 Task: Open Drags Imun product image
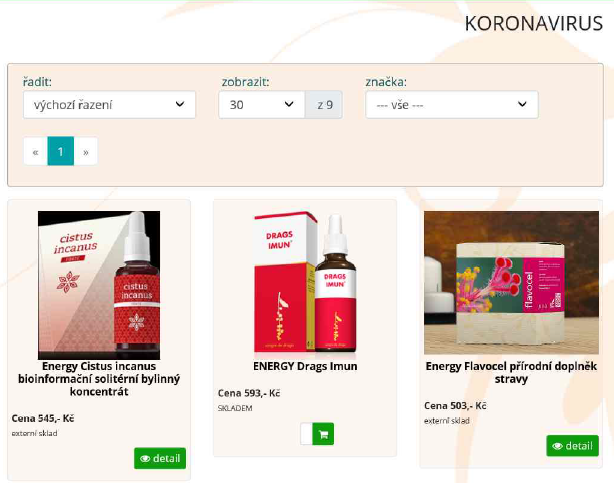tap(305, 285)
